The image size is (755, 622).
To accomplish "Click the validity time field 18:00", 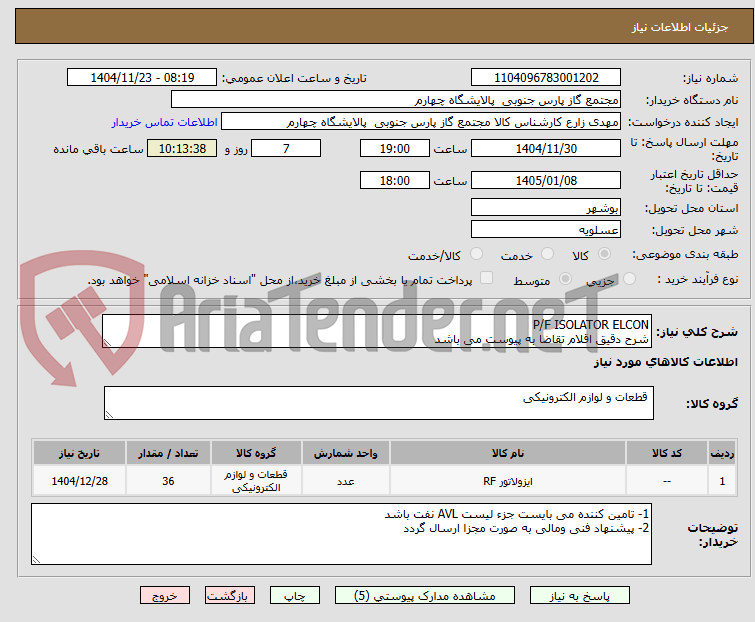I will coord(395,180).
